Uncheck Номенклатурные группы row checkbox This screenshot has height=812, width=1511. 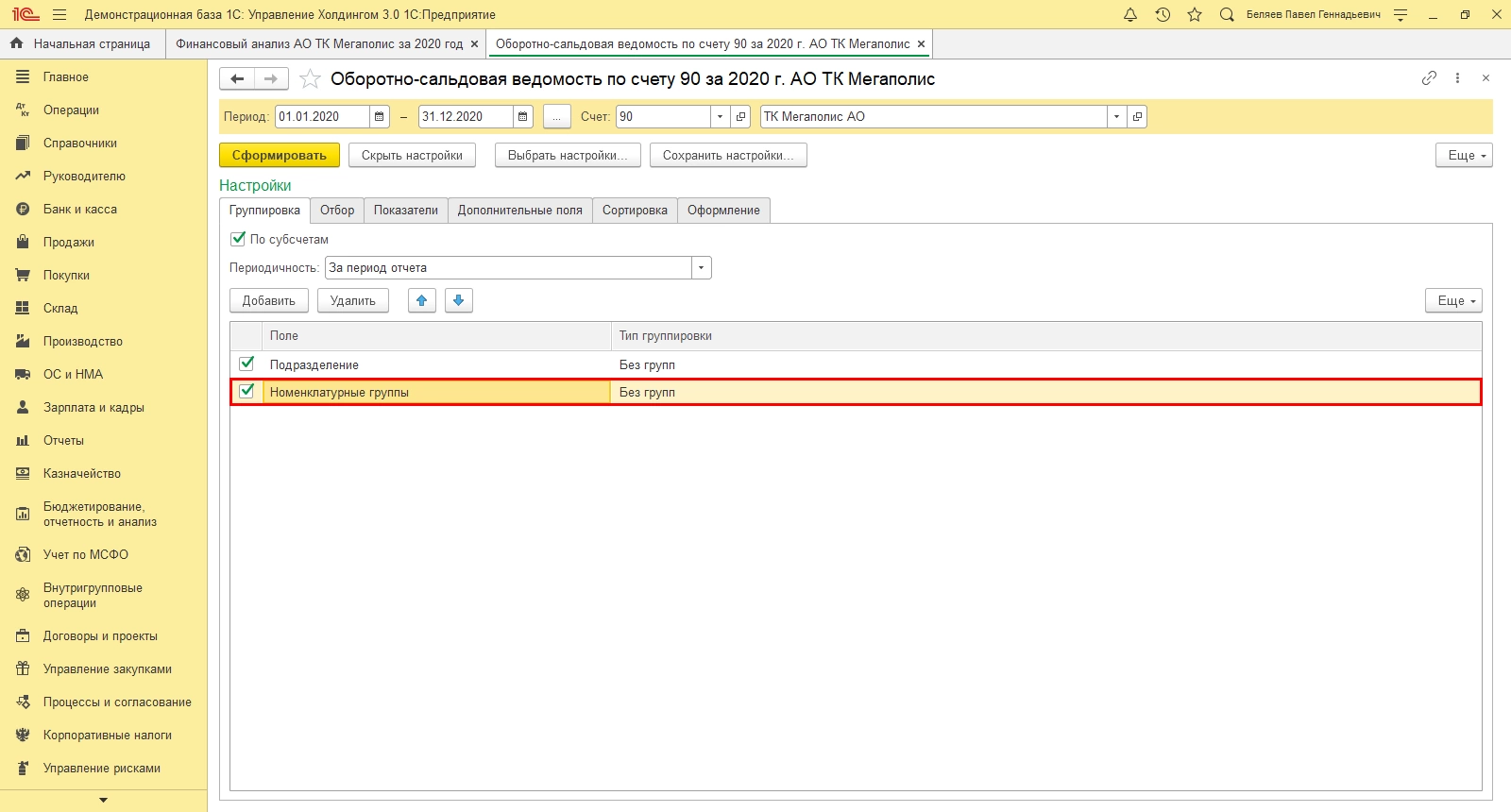point(246,391)
